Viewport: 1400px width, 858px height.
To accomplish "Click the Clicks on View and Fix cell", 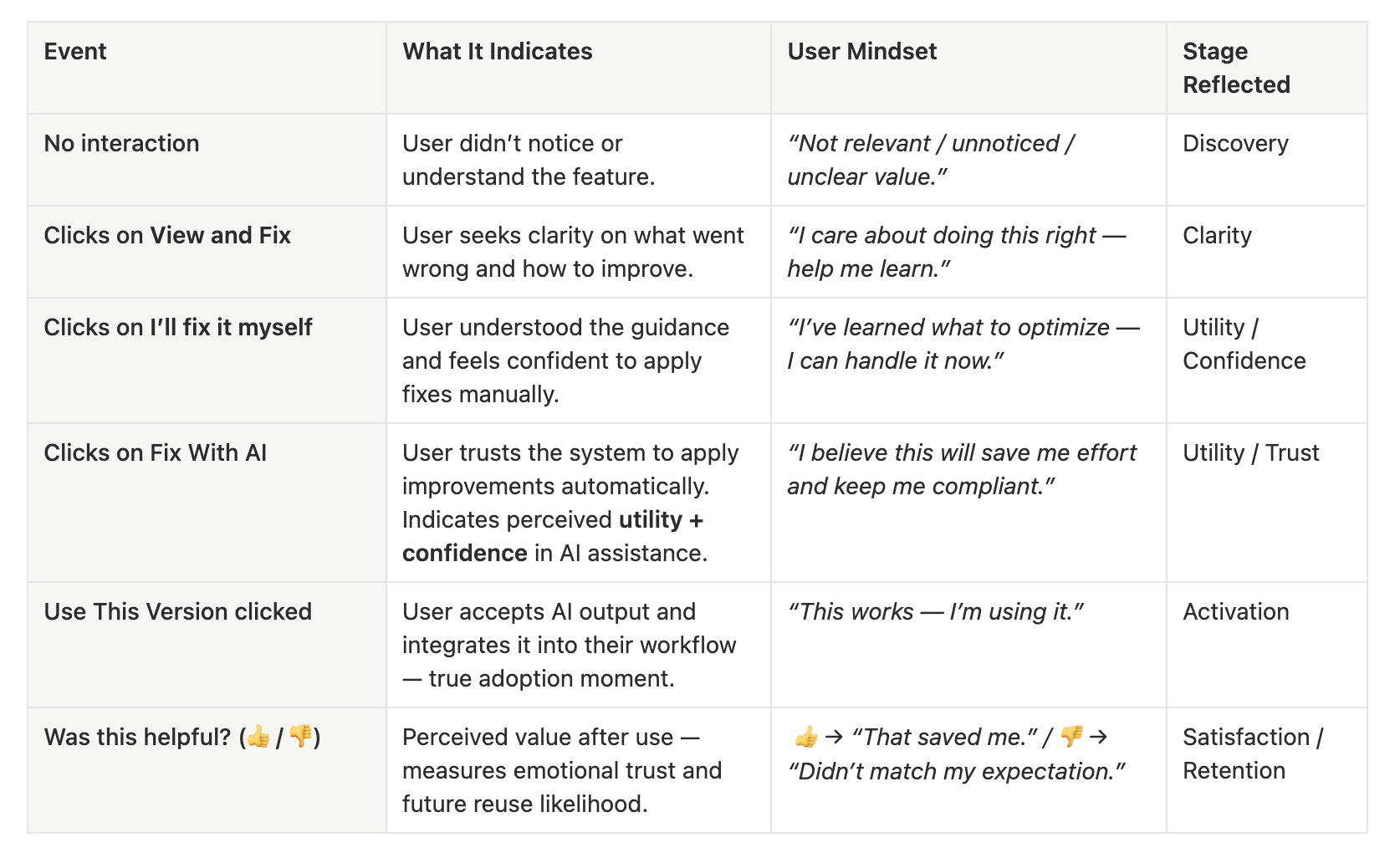I will [x=207, y=252].
